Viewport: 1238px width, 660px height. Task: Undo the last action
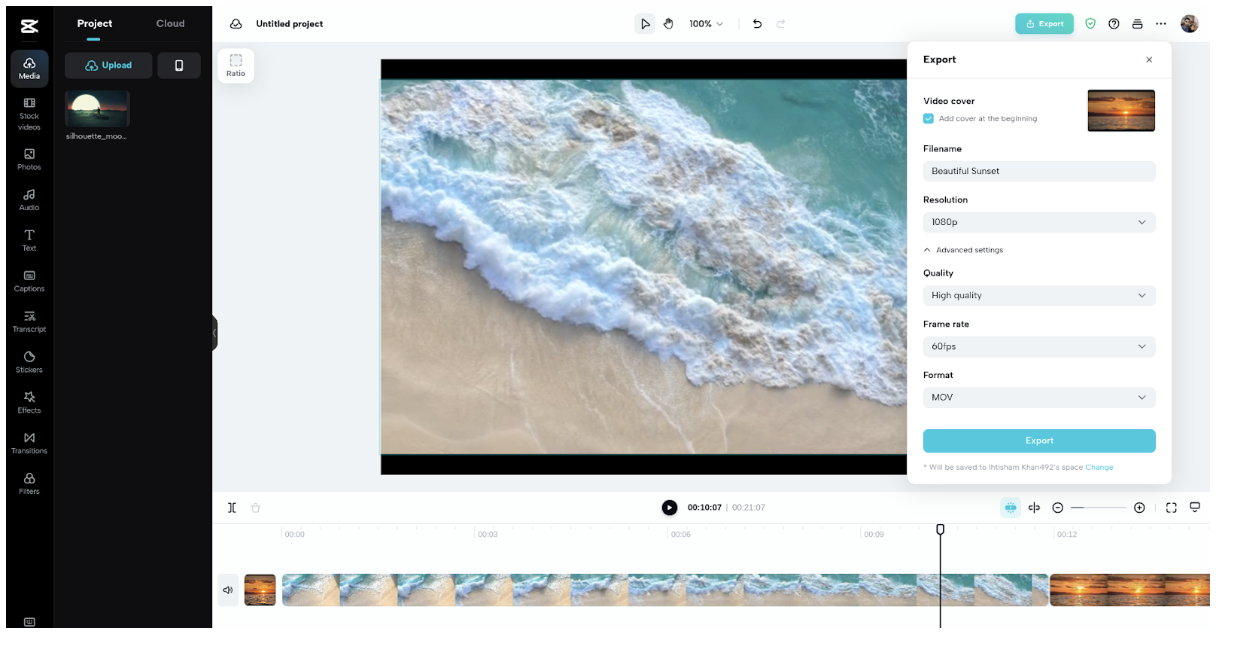(757, 23)
